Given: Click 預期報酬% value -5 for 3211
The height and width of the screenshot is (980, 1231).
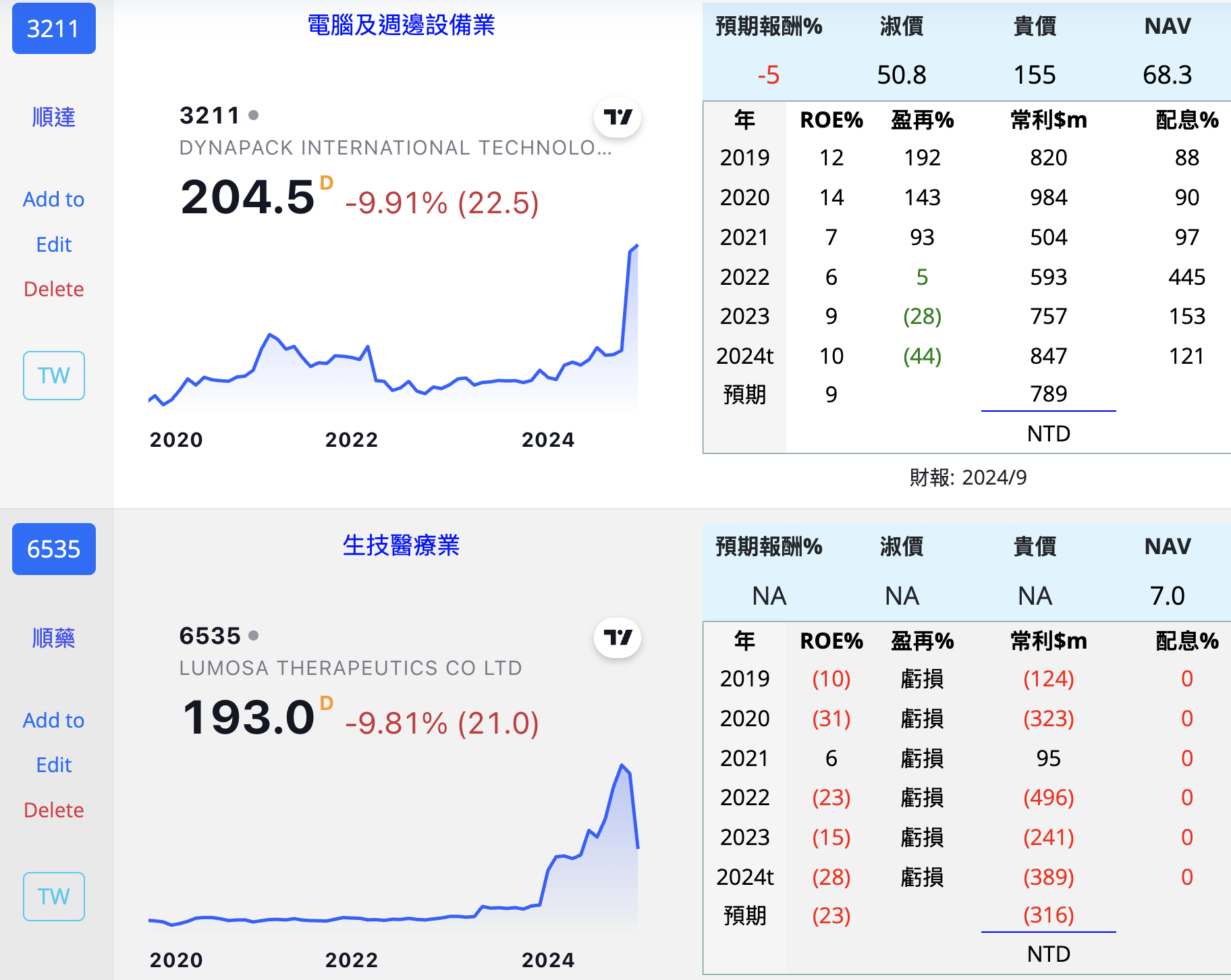Looking at the screenshot, I should click(x=769, y=75).
